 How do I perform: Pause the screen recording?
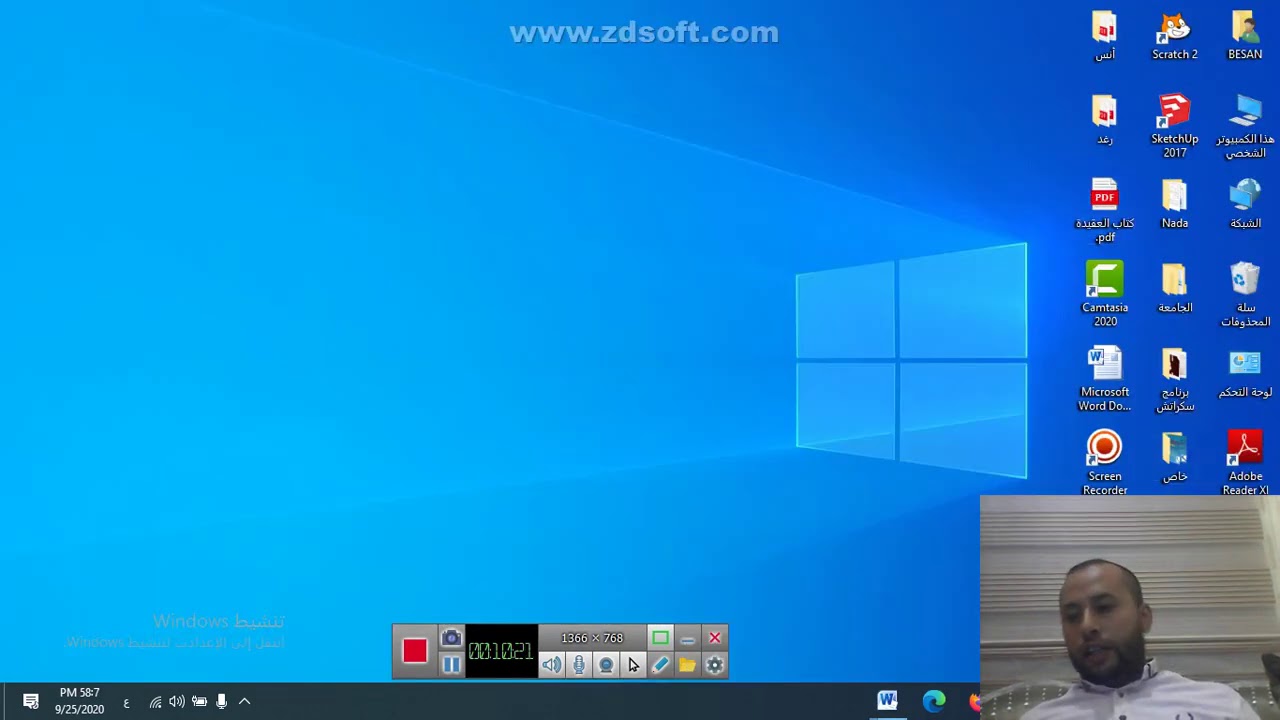coord(451,665)
